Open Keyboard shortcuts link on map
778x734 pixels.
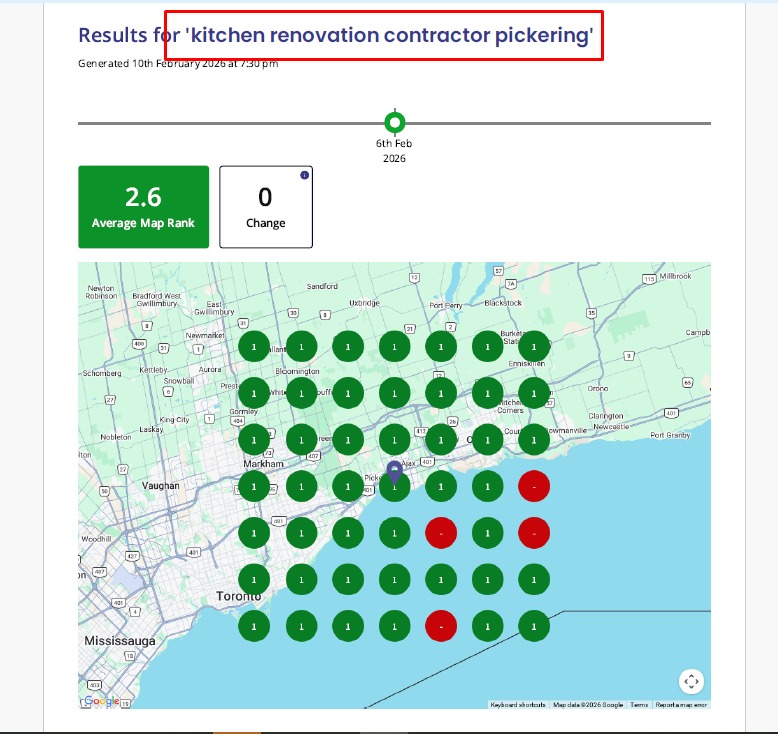[x=518, y=705]
